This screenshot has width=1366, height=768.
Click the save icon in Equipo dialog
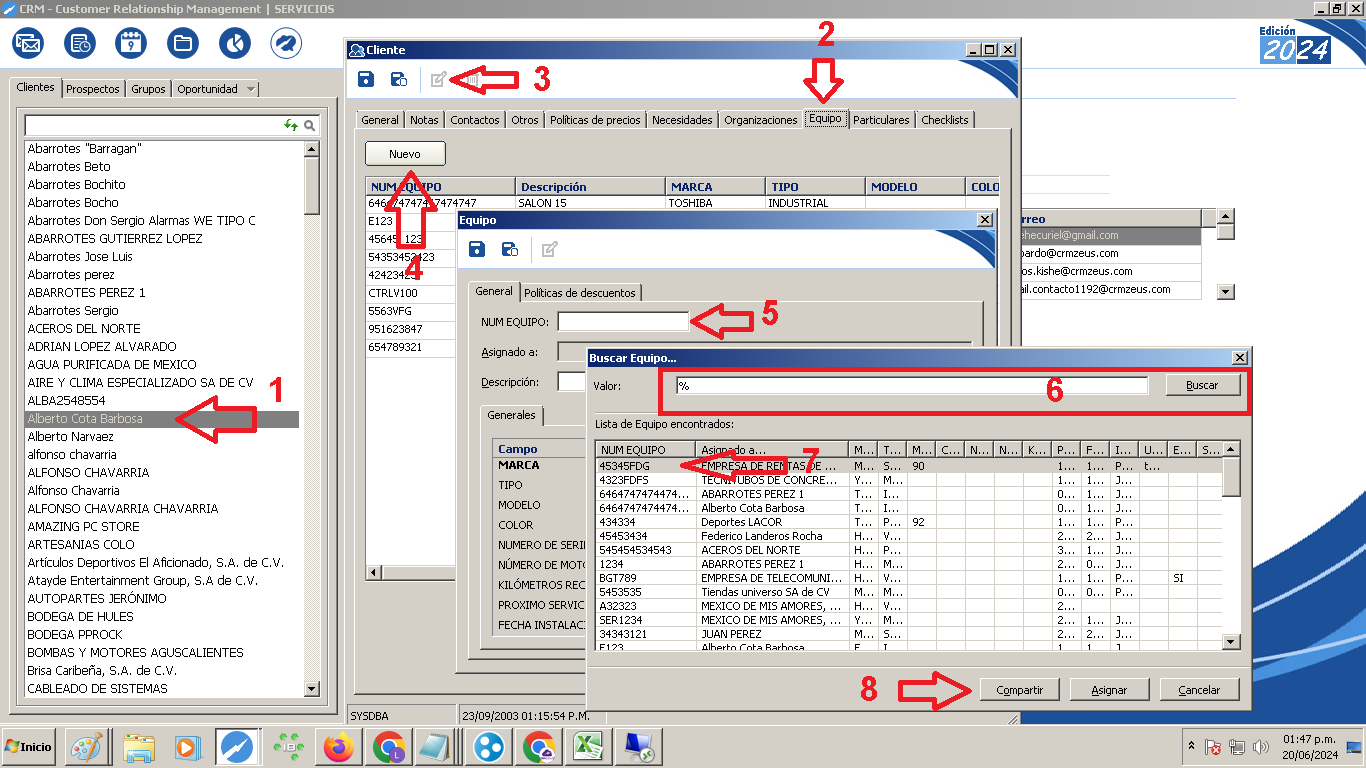(477, 249)
